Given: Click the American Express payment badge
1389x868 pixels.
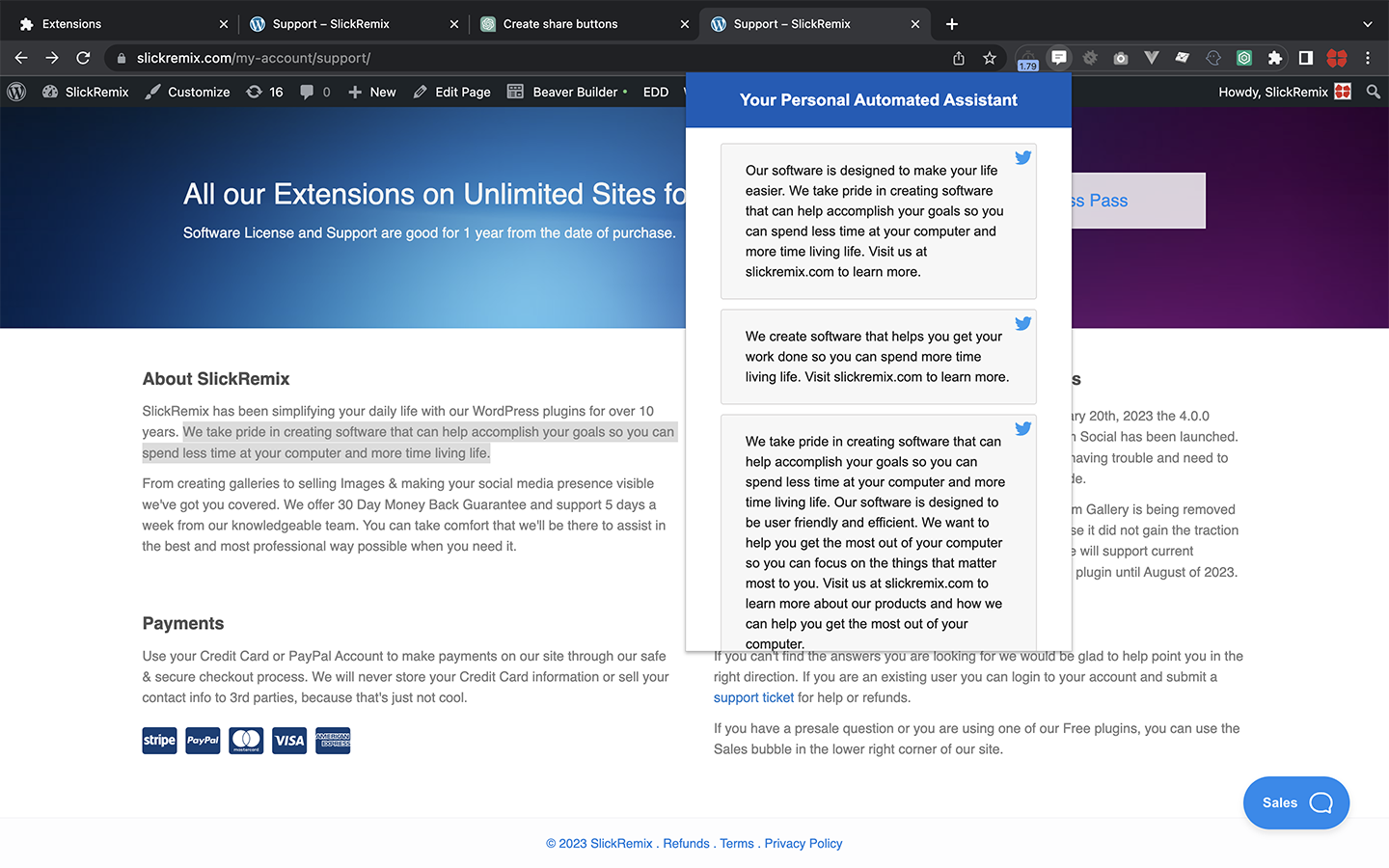Looking at the screenshot, I should coord(333,741).
